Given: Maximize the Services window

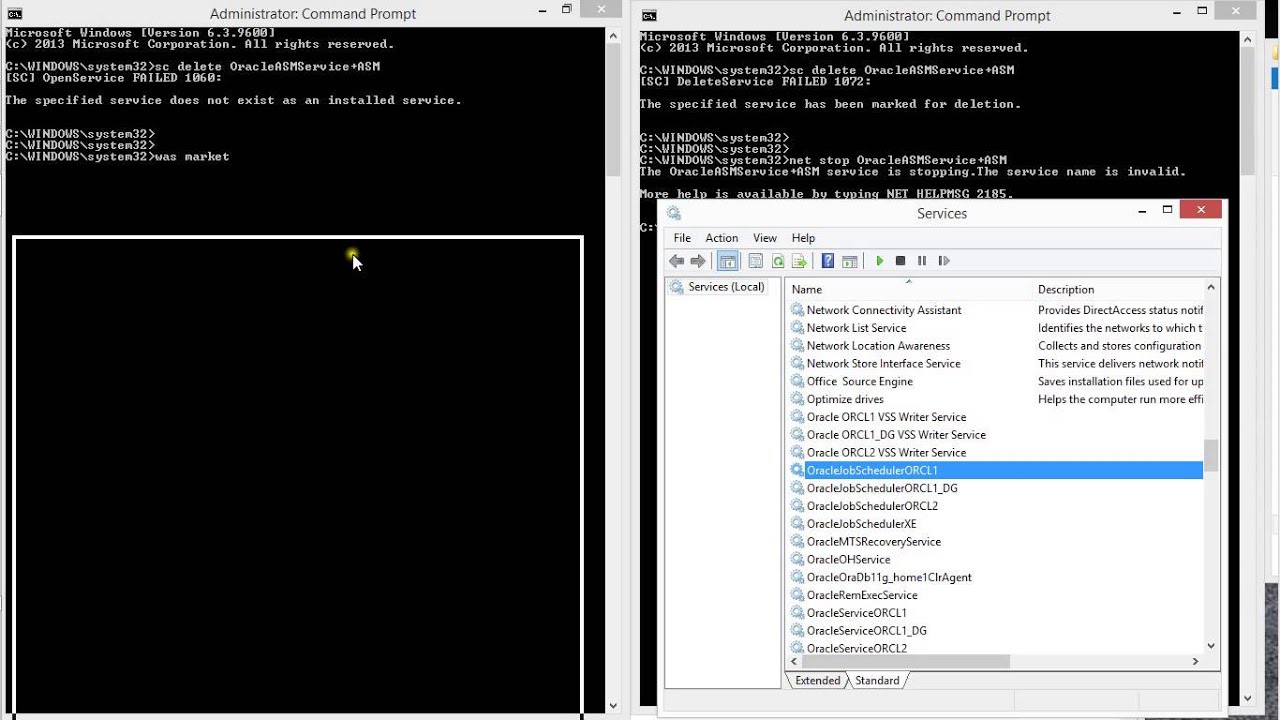Looking at the screenshot, I should (x=1167, y=210).
